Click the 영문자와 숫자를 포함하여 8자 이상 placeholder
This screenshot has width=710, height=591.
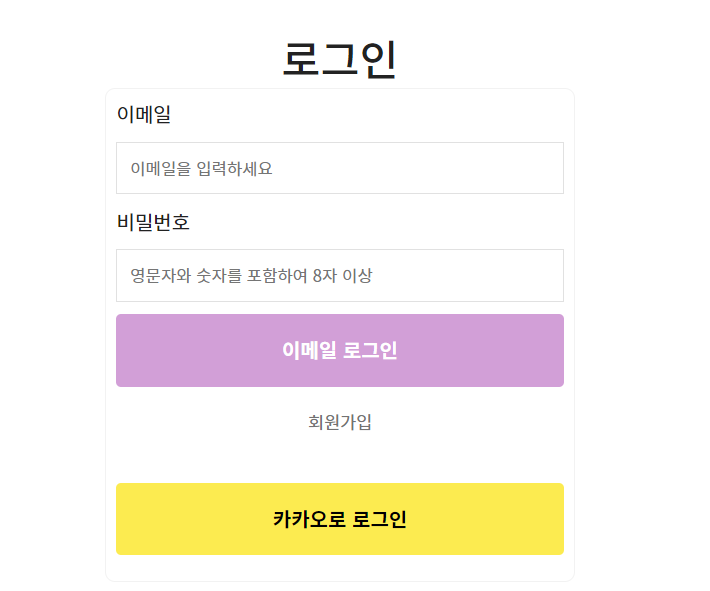(x=251, y=275)
